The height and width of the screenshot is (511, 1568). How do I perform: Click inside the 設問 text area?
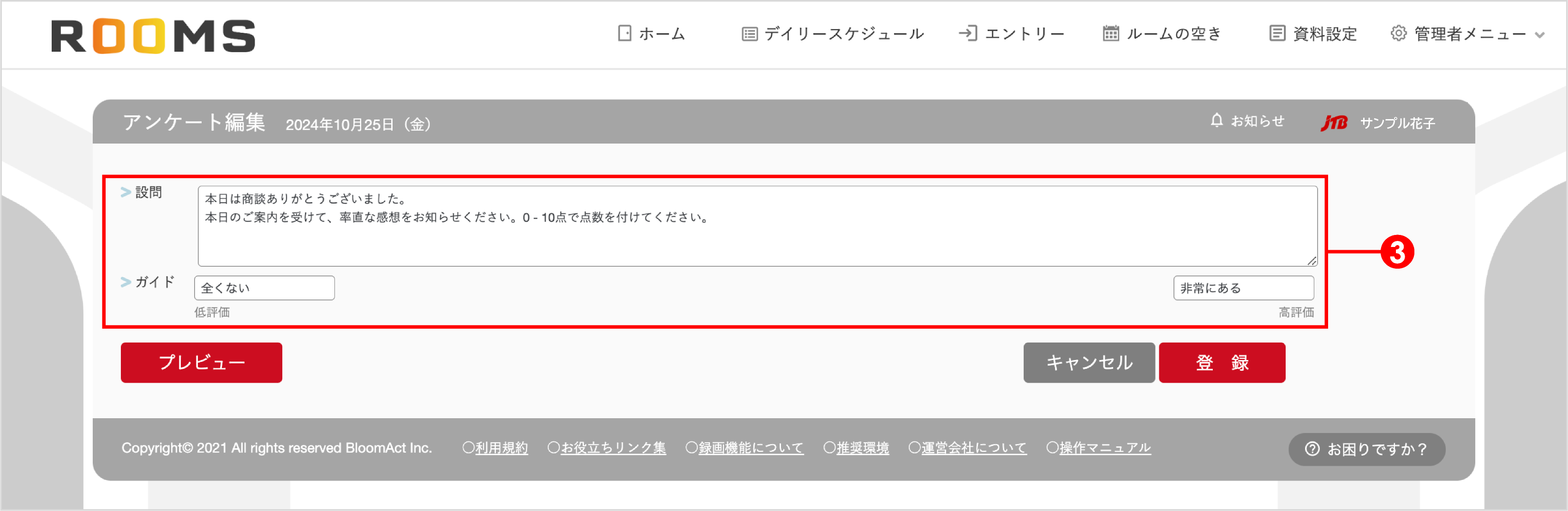coord(755,225)
